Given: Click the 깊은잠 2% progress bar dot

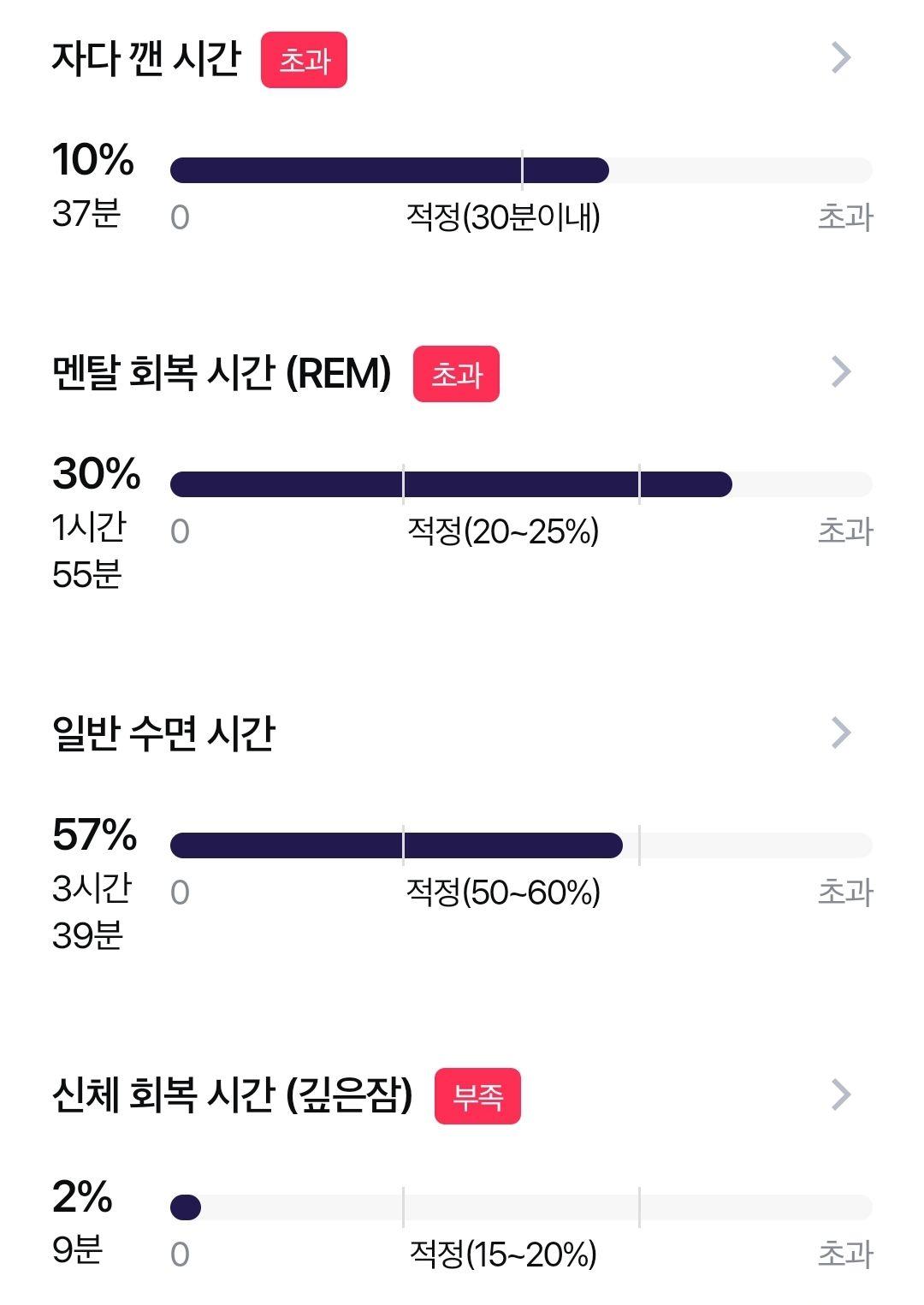Looking at the screenshot, I should tap(186, 1207).
